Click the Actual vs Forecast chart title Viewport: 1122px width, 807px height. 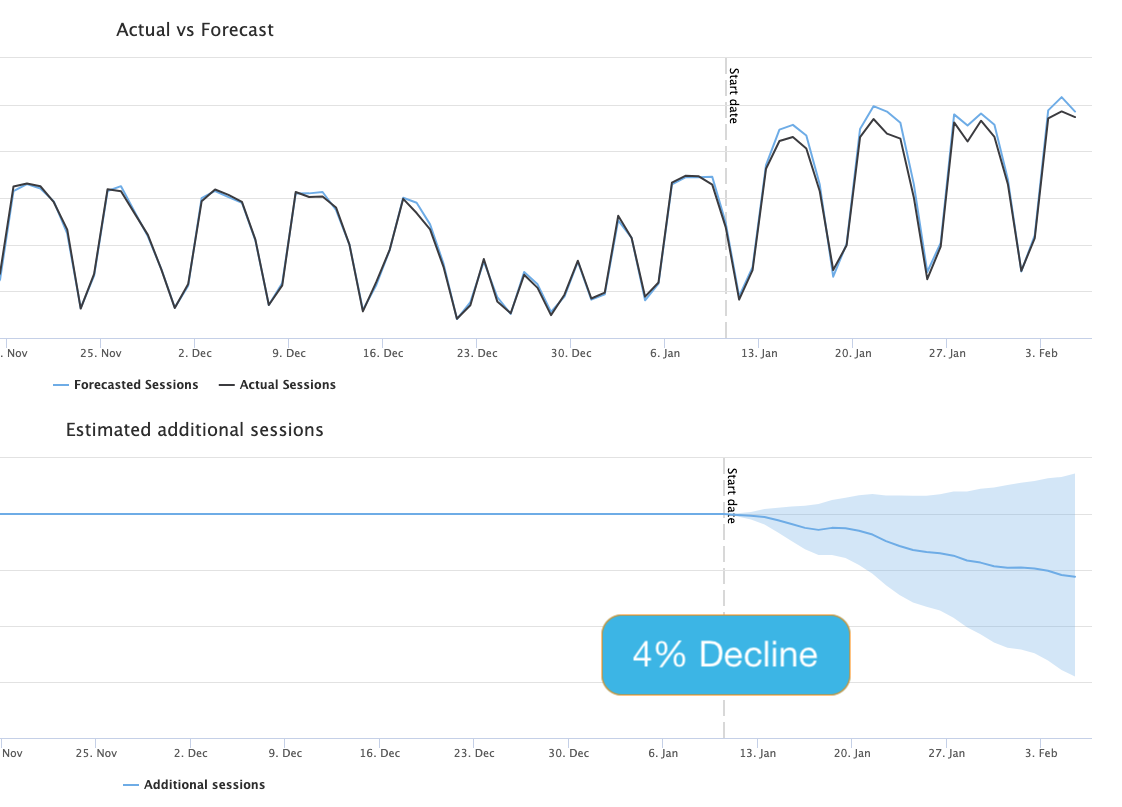(195, 30)
